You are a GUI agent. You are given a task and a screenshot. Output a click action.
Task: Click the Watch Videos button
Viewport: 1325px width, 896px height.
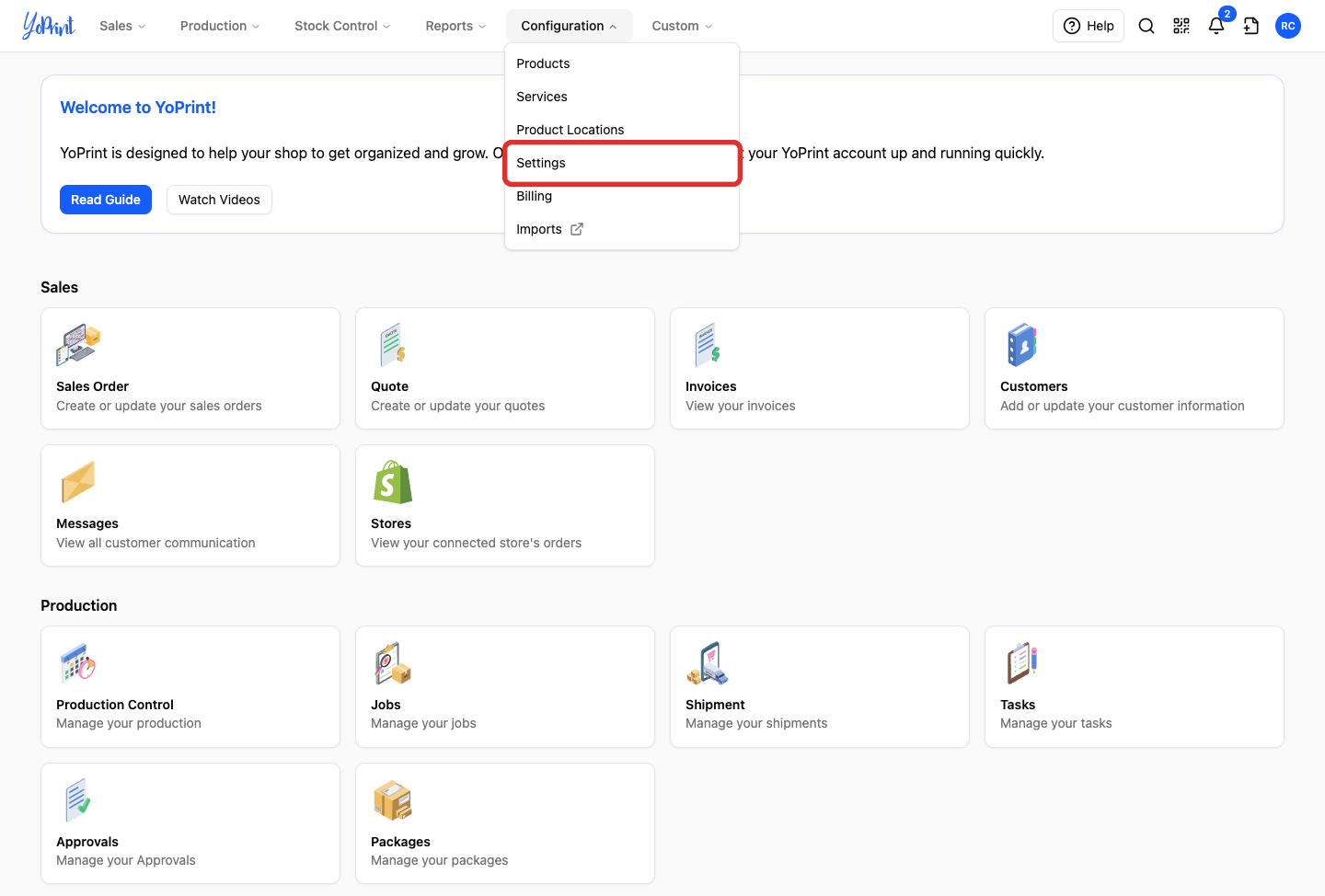pos(219,200)
